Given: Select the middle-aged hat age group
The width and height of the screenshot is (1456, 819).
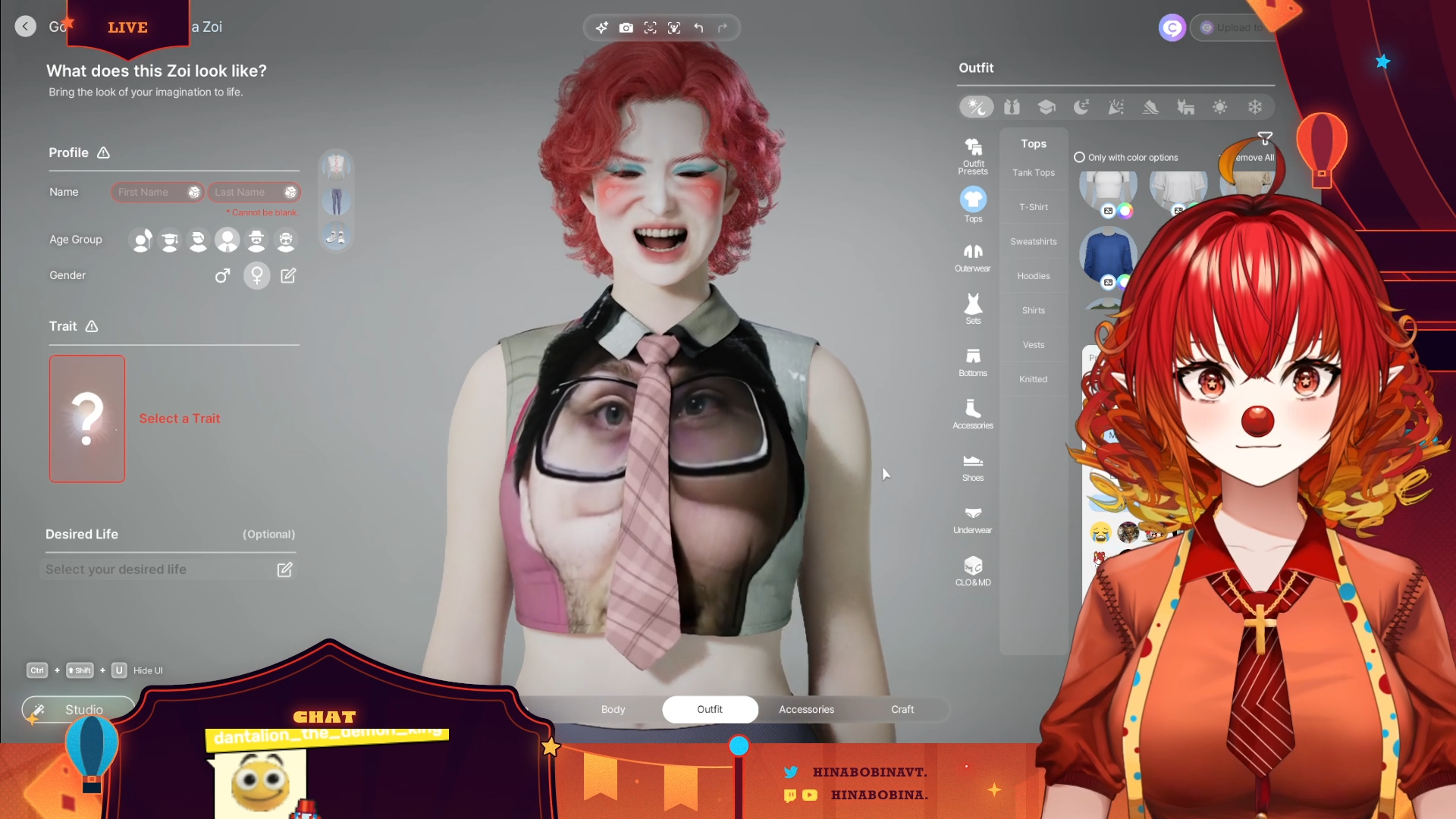Looking at the screenshot, I should pyautogui.click(x=256, y=240).
